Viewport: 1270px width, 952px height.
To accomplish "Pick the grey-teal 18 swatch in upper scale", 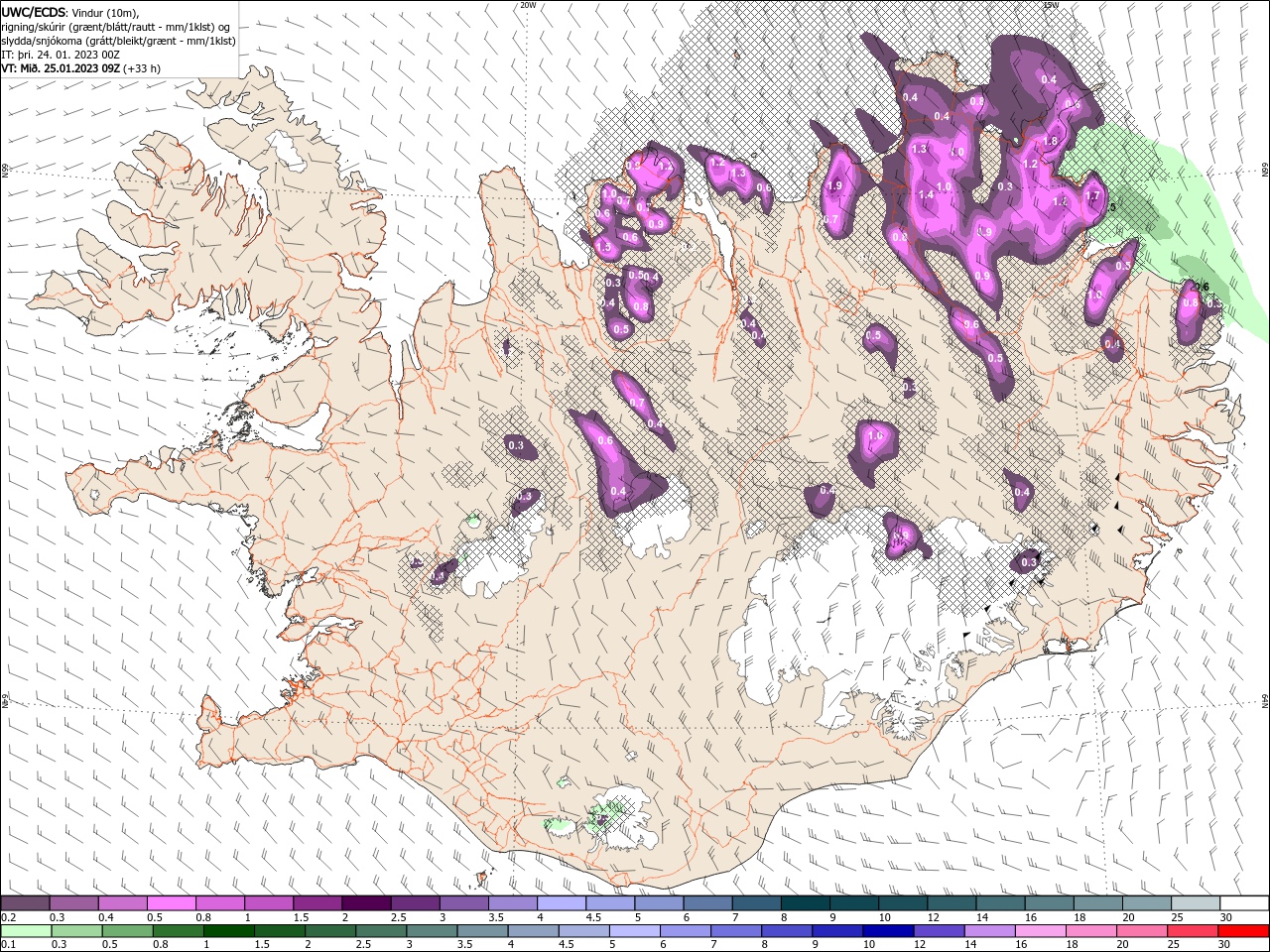I will tap(1098, 903).
